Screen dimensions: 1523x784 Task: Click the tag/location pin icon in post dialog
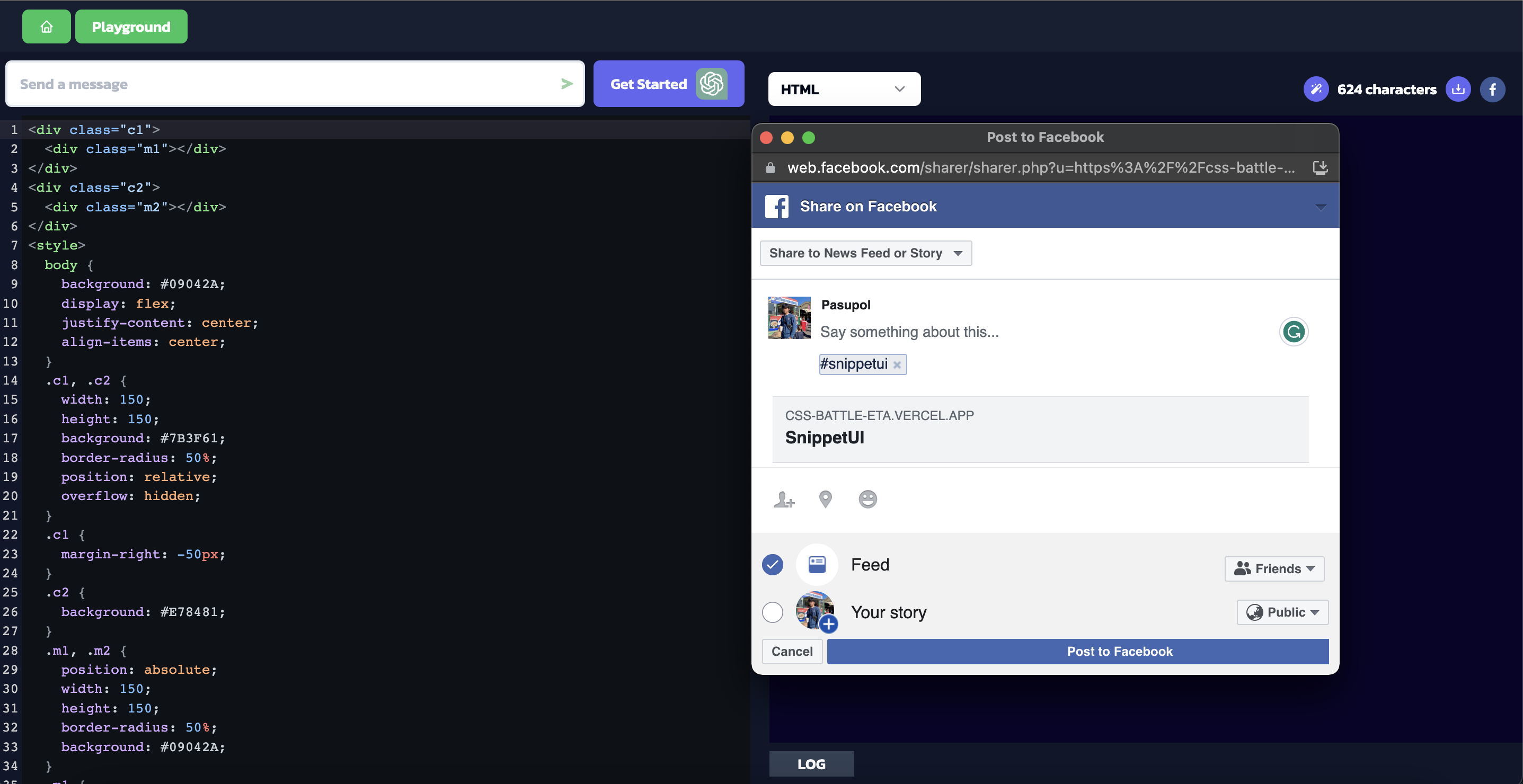(x=825, y=498)
